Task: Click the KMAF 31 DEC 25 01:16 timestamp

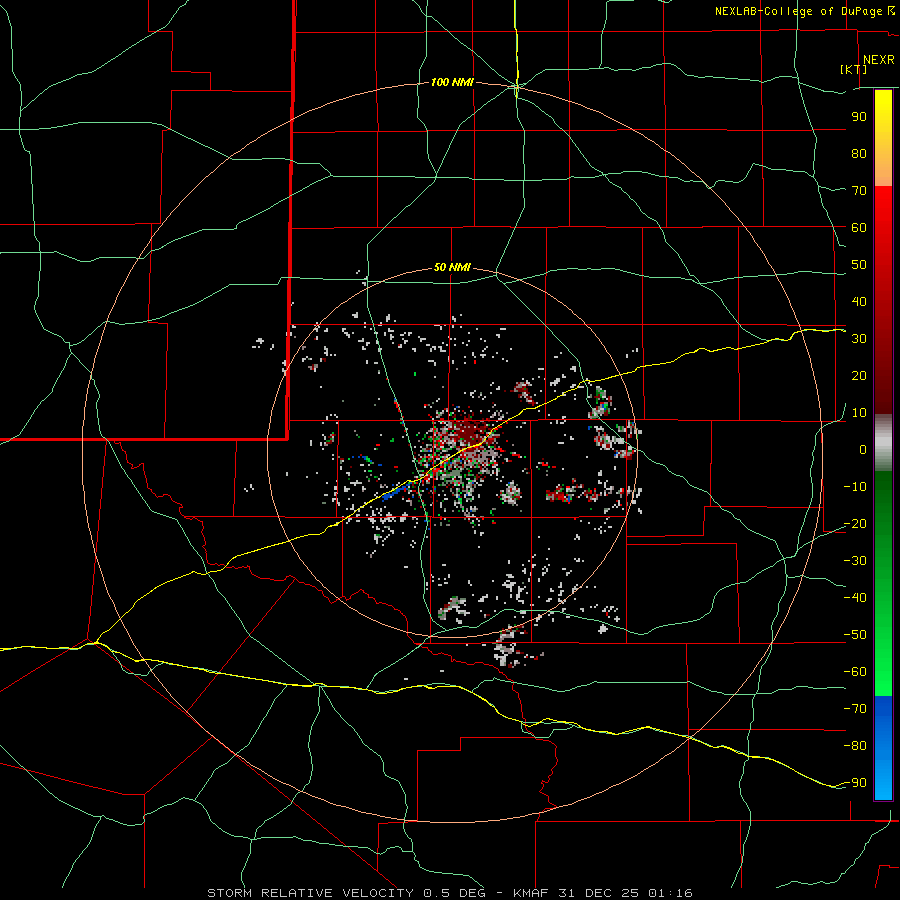Action: coord(603,893)
